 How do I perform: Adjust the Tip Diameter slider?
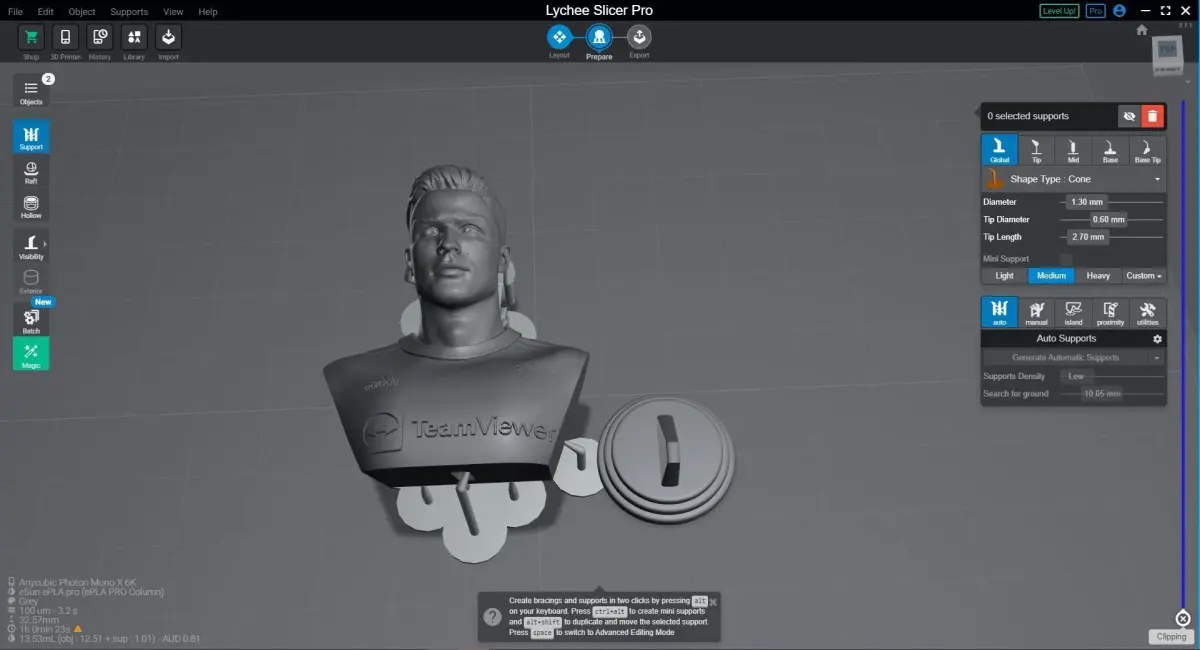[1109, 220]
